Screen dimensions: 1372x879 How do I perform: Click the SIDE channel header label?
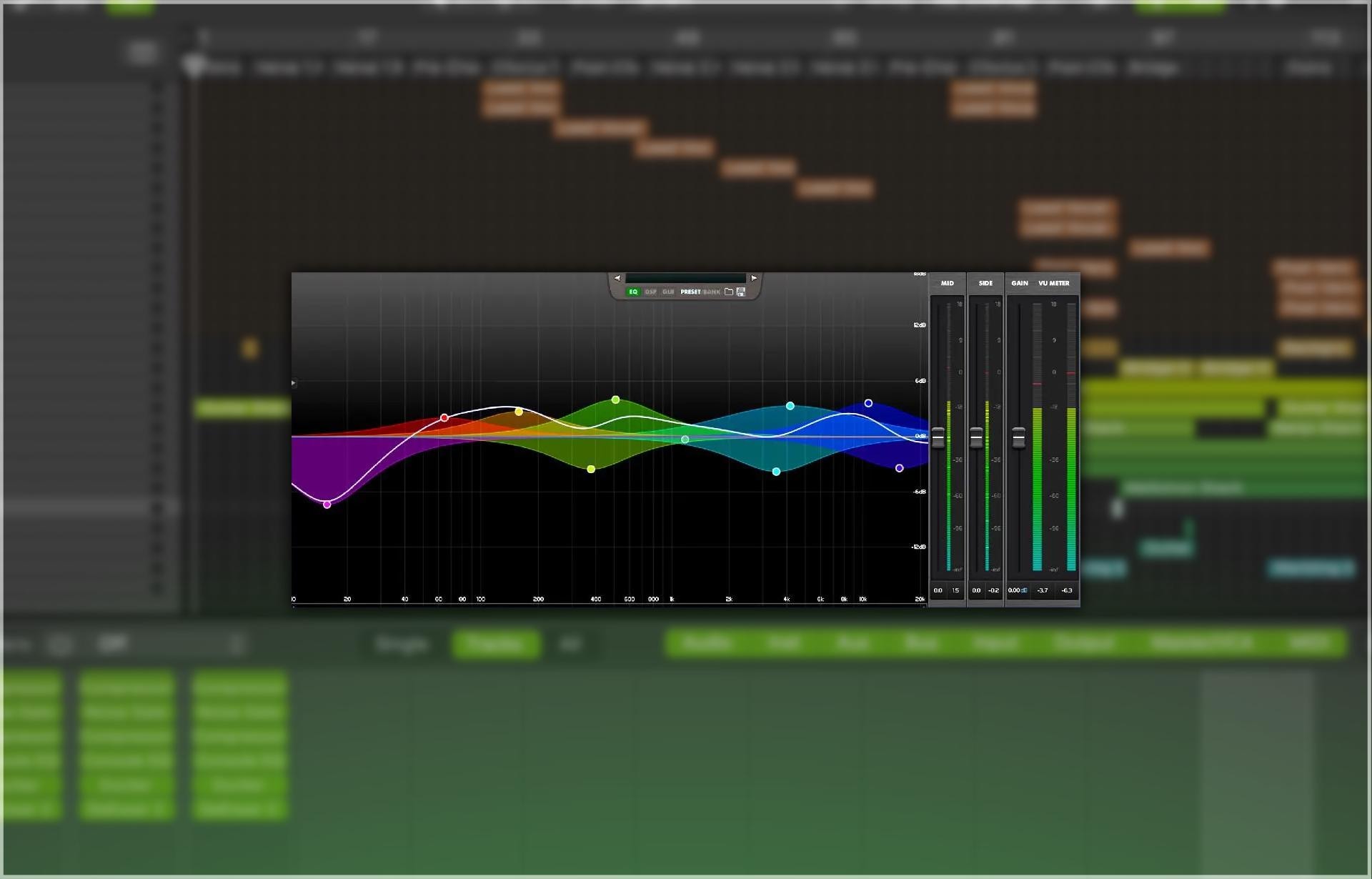985,283
